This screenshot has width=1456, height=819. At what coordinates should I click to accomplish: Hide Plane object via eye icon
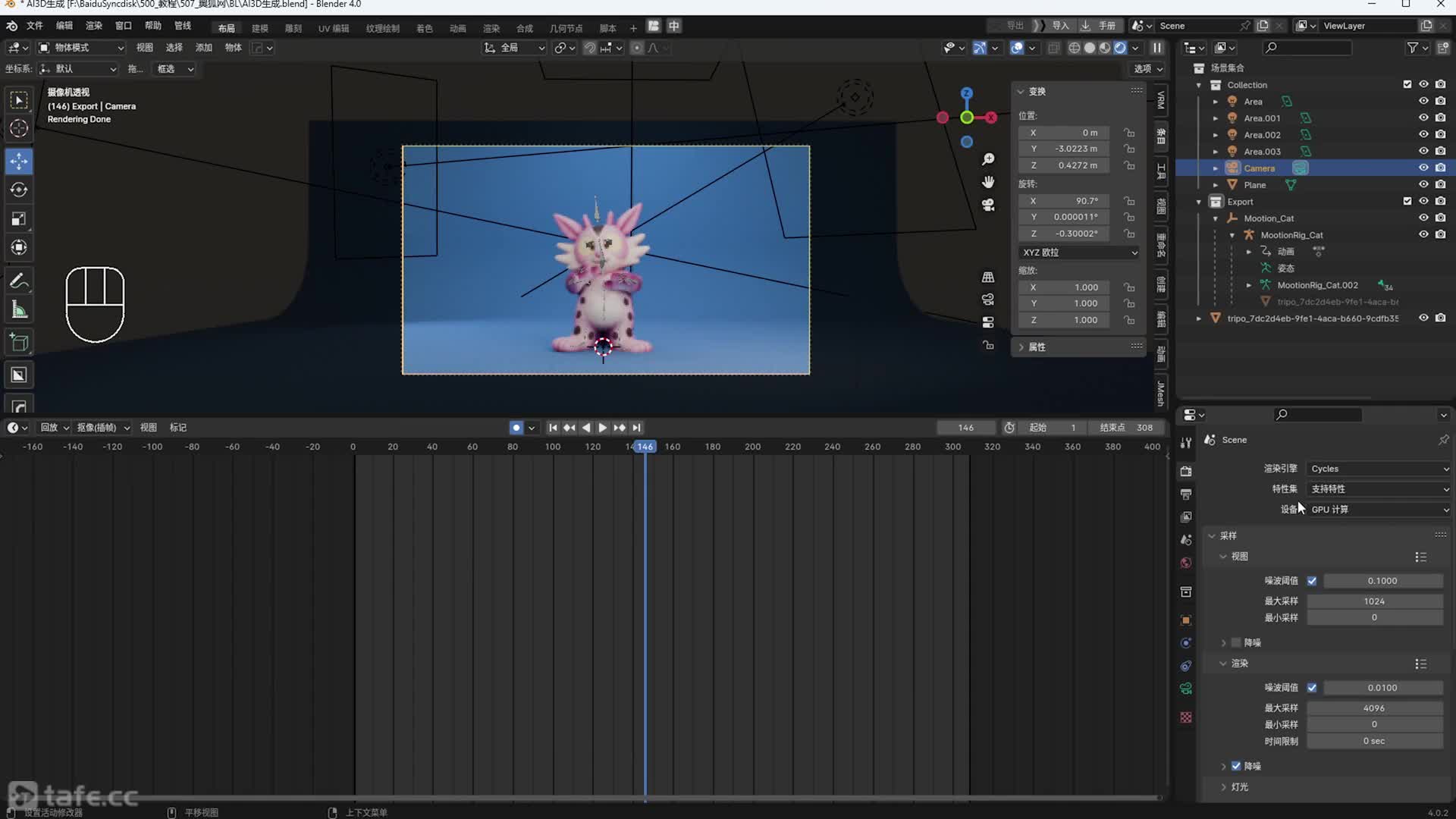pos(1423,184)
